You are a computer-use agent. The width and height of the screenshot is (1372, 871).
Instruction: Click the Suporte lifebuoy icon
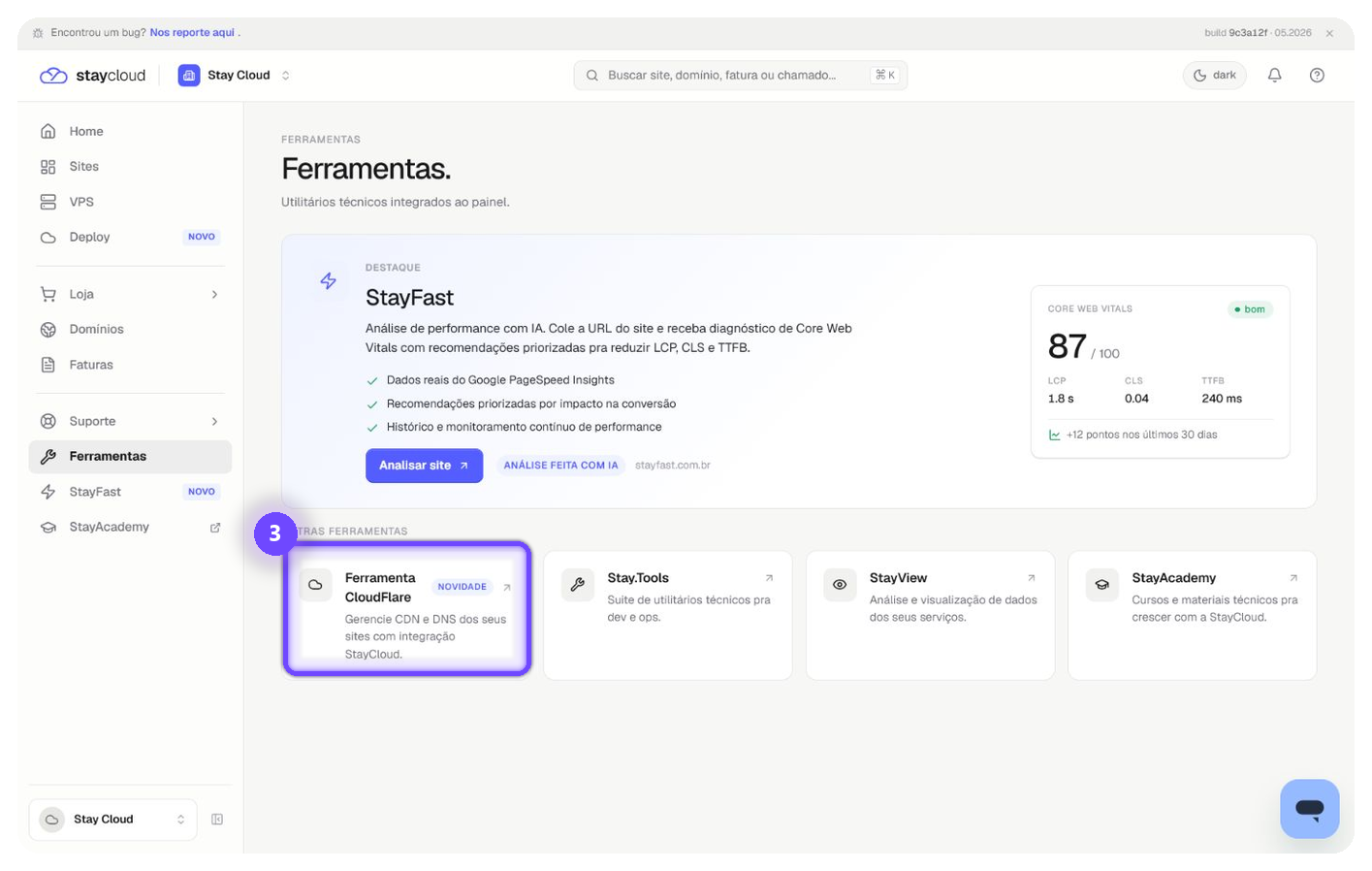(x=48, y=421)
